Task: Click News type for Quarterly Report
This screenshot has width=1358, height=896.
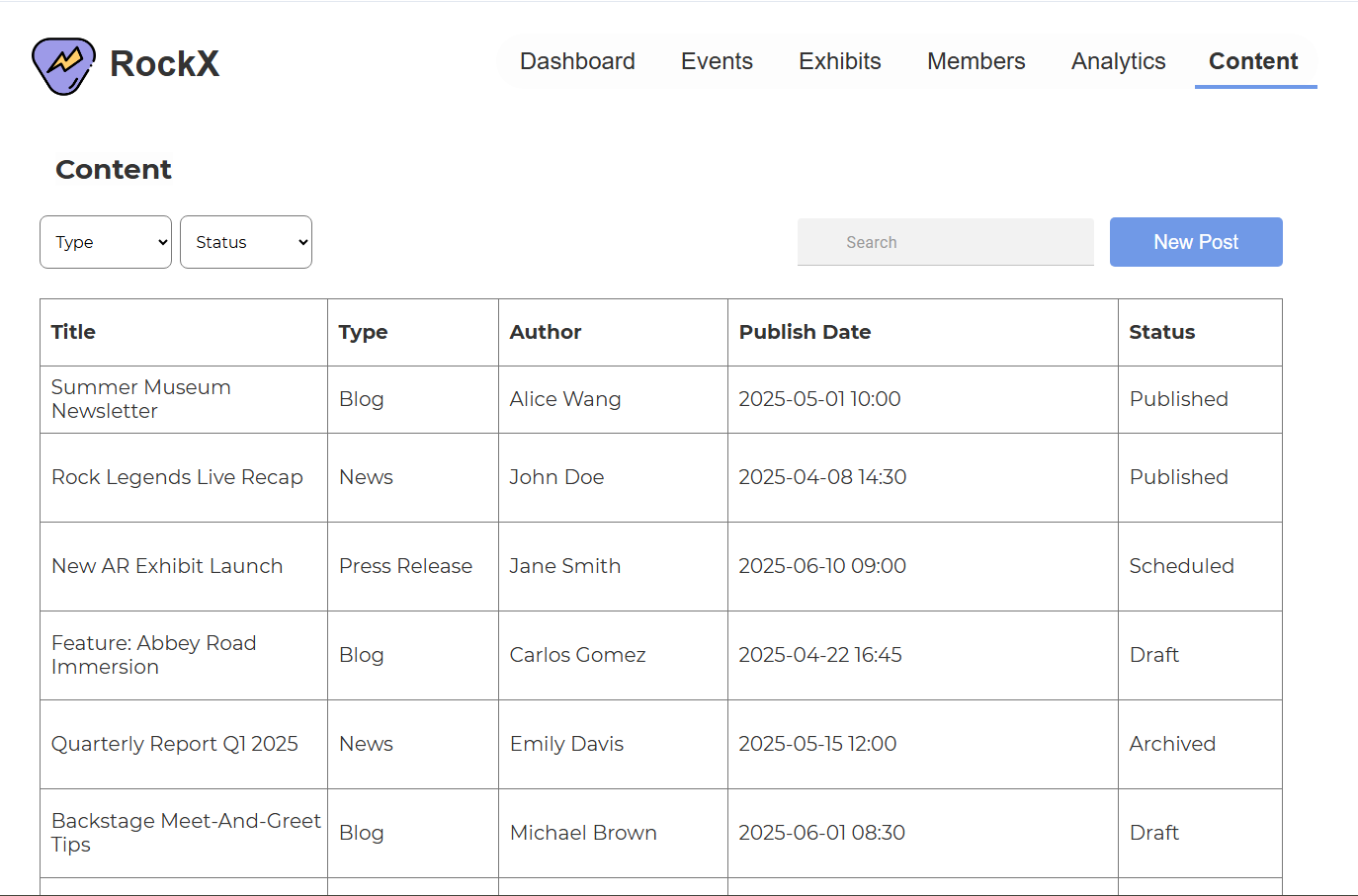Action: (x=366, y=744)
